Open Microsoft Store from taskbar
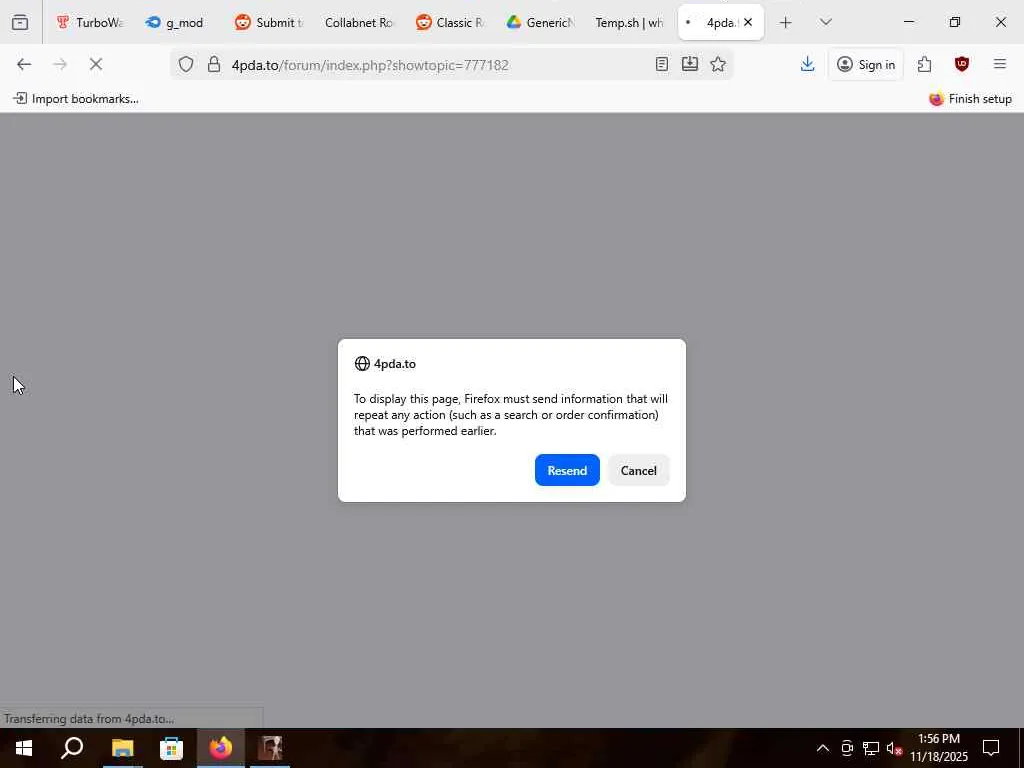1024x768 pixels. tap(171, 748)
